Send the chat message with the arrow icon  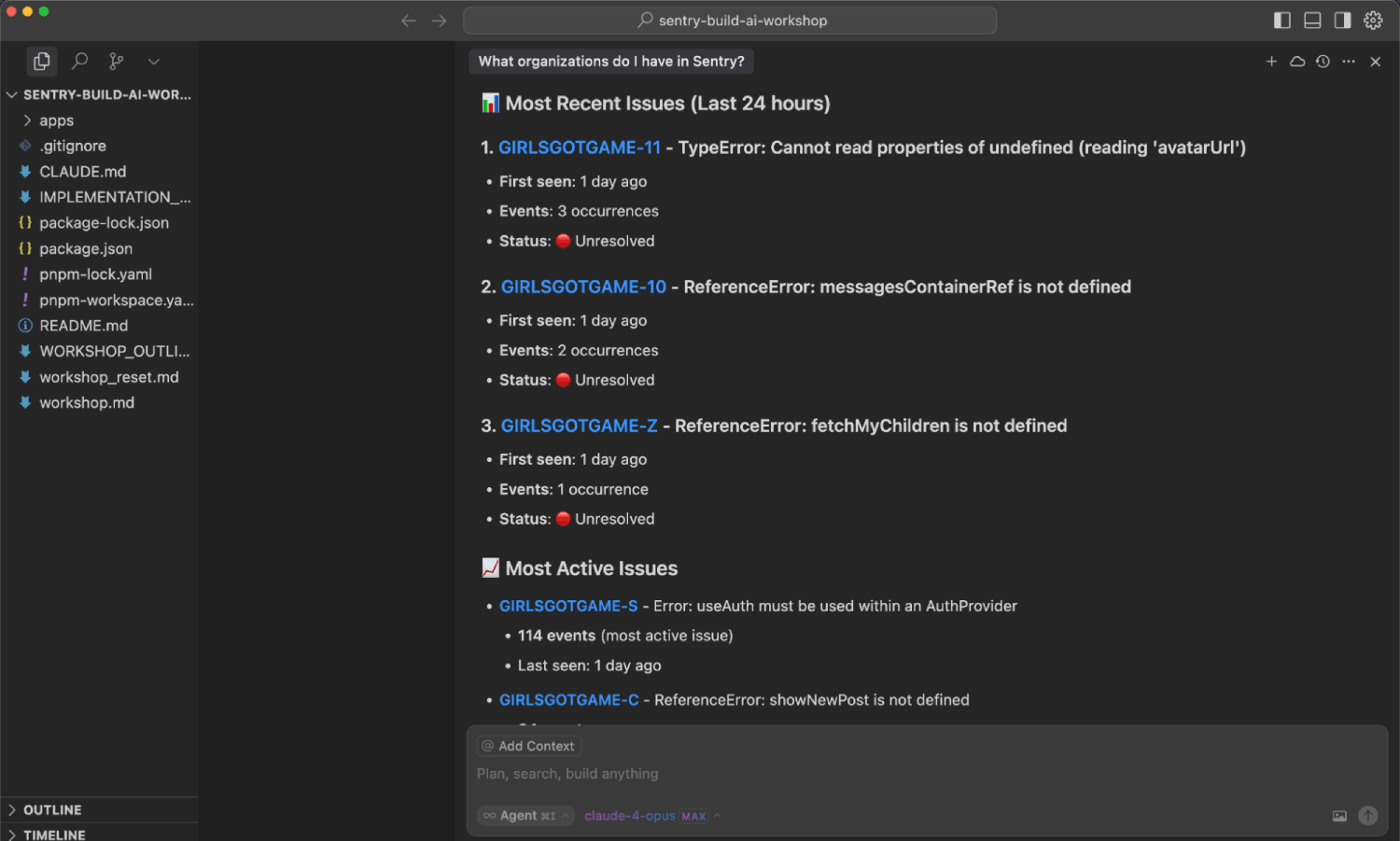1368,815
